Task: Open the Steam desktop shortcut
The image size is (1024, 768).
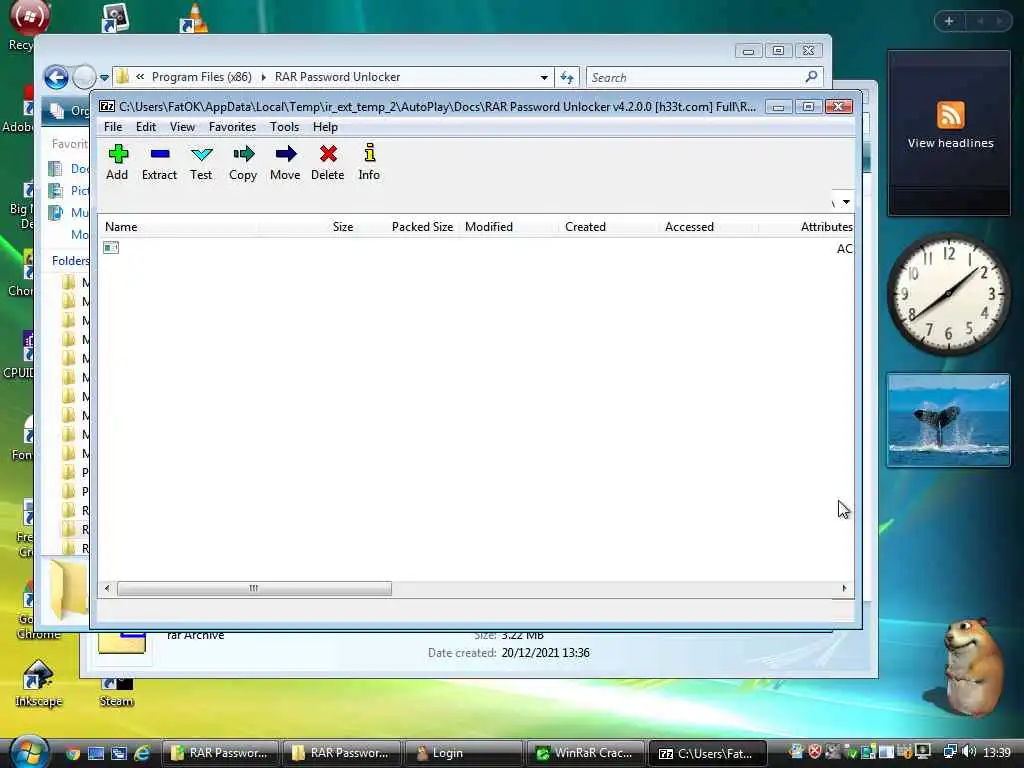Action: 117,692
